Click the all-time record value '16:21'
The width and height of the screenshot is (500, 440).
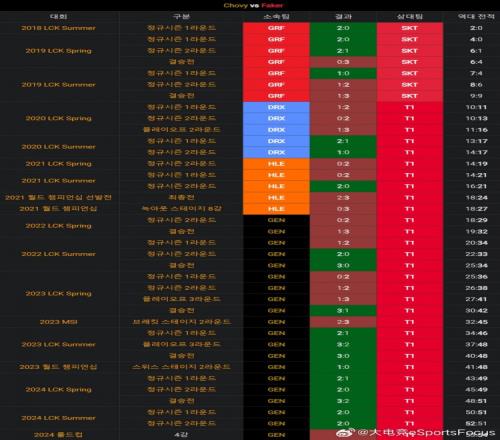coord(476,186)
